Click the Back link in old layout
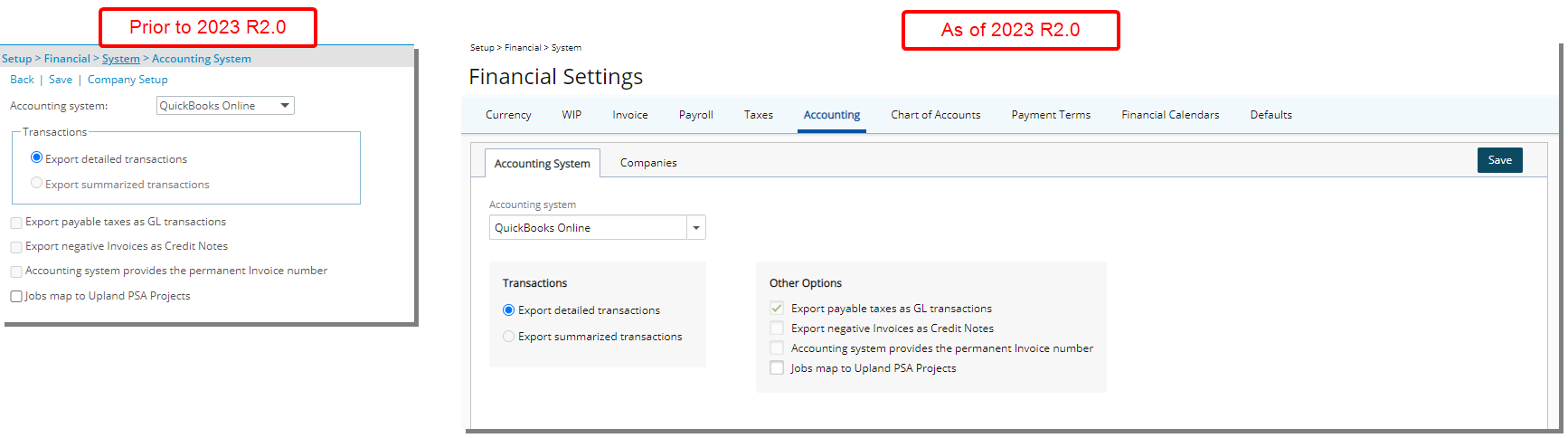The height and width of the screenshot is (438, 1568). point(22,80)
